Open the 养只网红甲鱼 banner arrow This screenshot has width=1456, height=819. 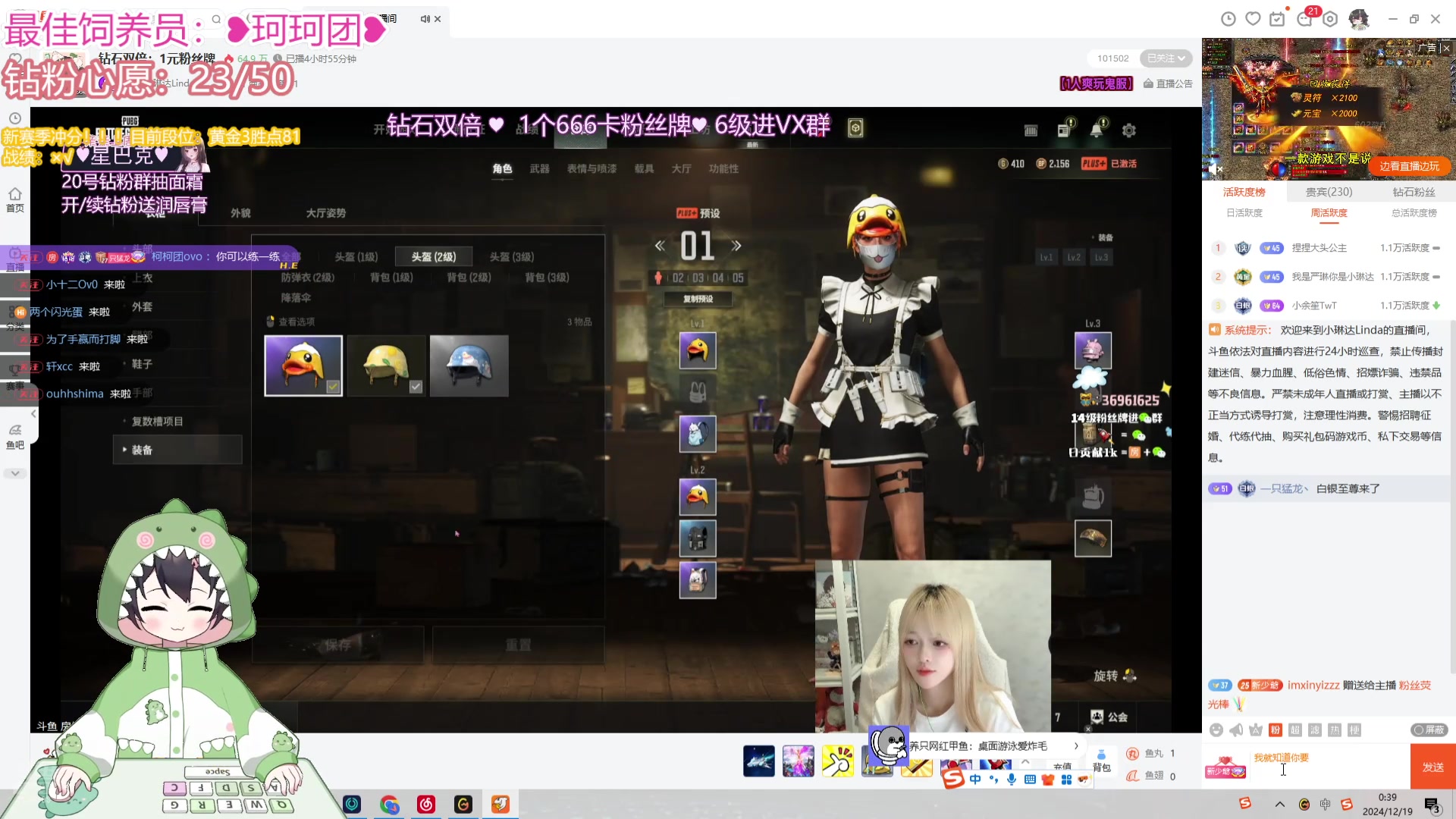point(1075,745)
